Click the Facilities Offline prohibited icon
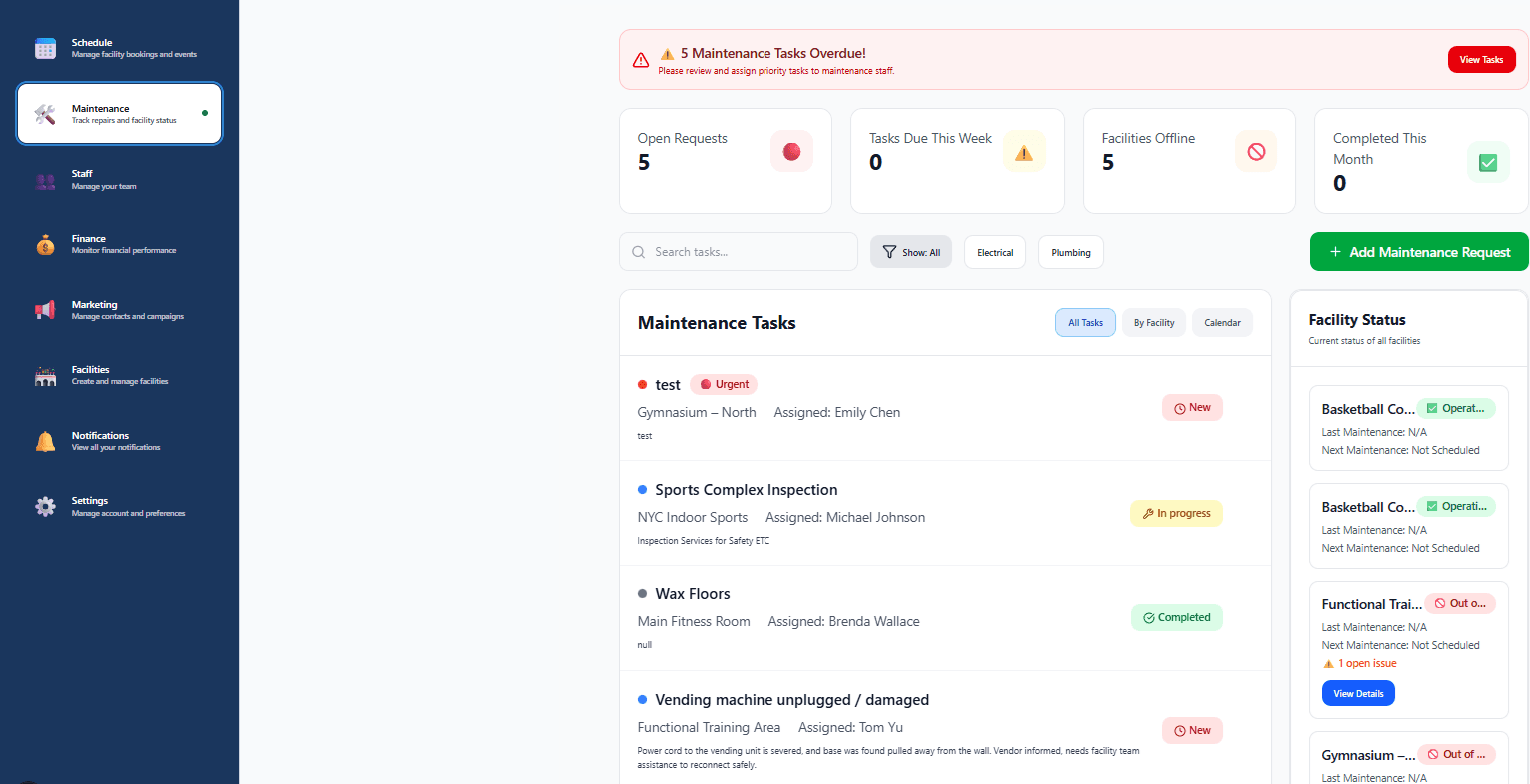 pos(1256,151)
